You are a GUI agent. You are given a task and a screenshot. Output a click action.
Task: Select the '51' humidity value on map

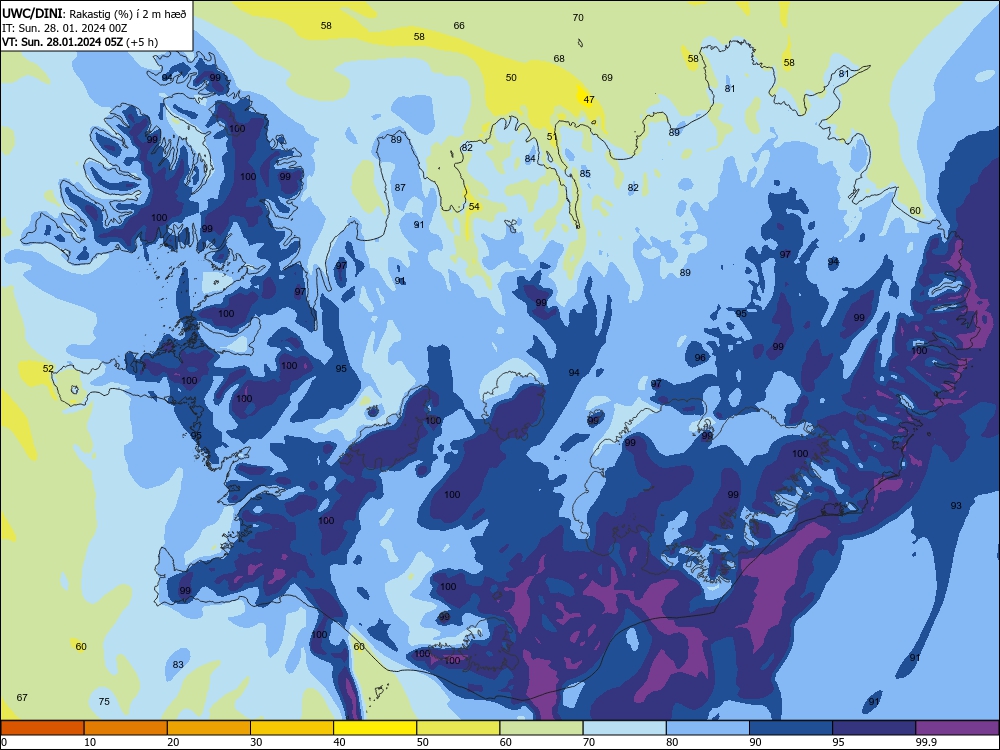point(552,136)
